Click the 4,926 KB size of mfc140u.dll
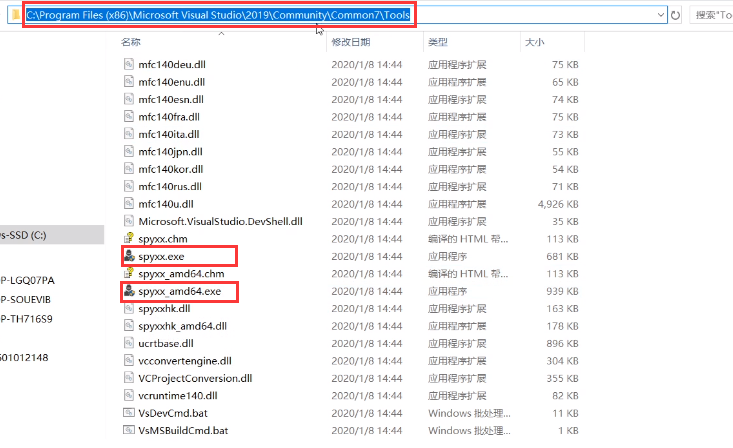Image resolution: width=733 pixels, height=448 pixels. click(x=558, y=204)
